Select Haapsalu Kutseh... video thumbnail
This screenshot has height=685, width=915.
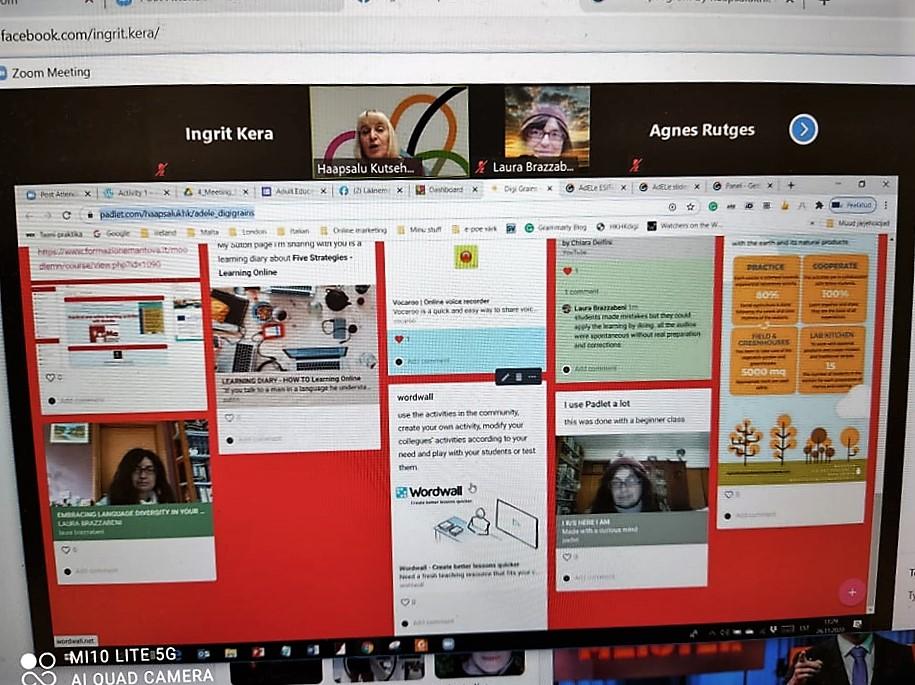pyautogui.click(x=389, y=131)
